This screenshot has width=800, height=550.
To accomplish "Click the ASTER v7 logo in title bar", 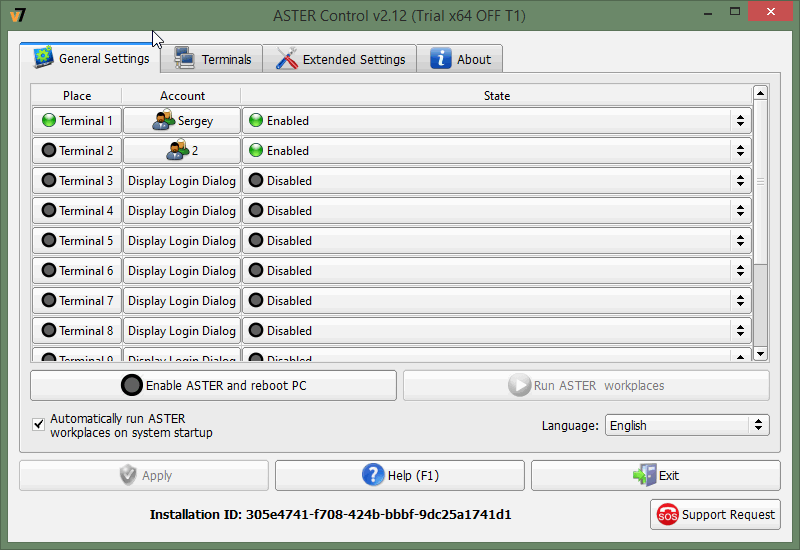I will 18,15.
